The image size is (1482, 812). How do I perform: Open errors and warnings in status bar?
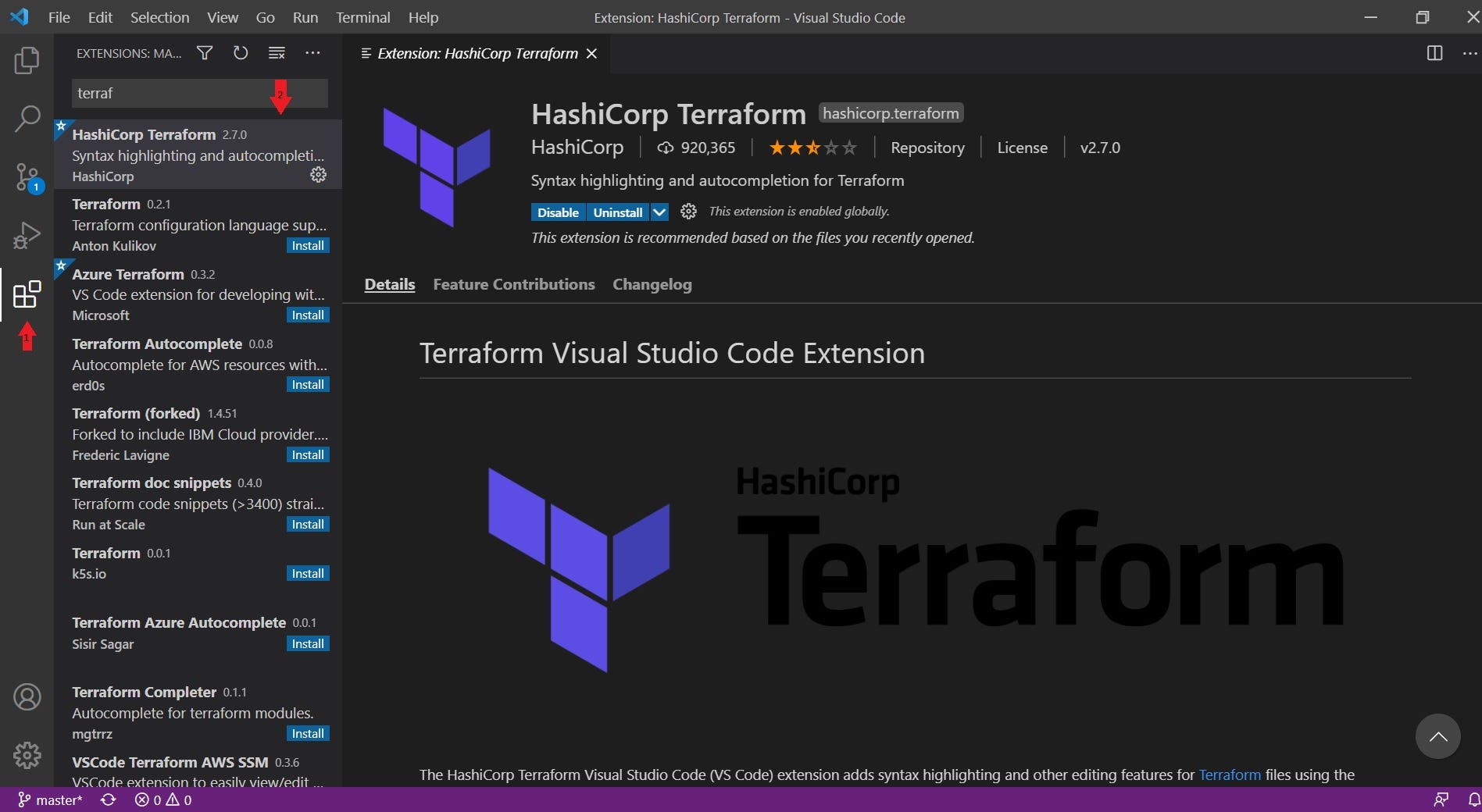pyautogui.click(x=163, y=800)
